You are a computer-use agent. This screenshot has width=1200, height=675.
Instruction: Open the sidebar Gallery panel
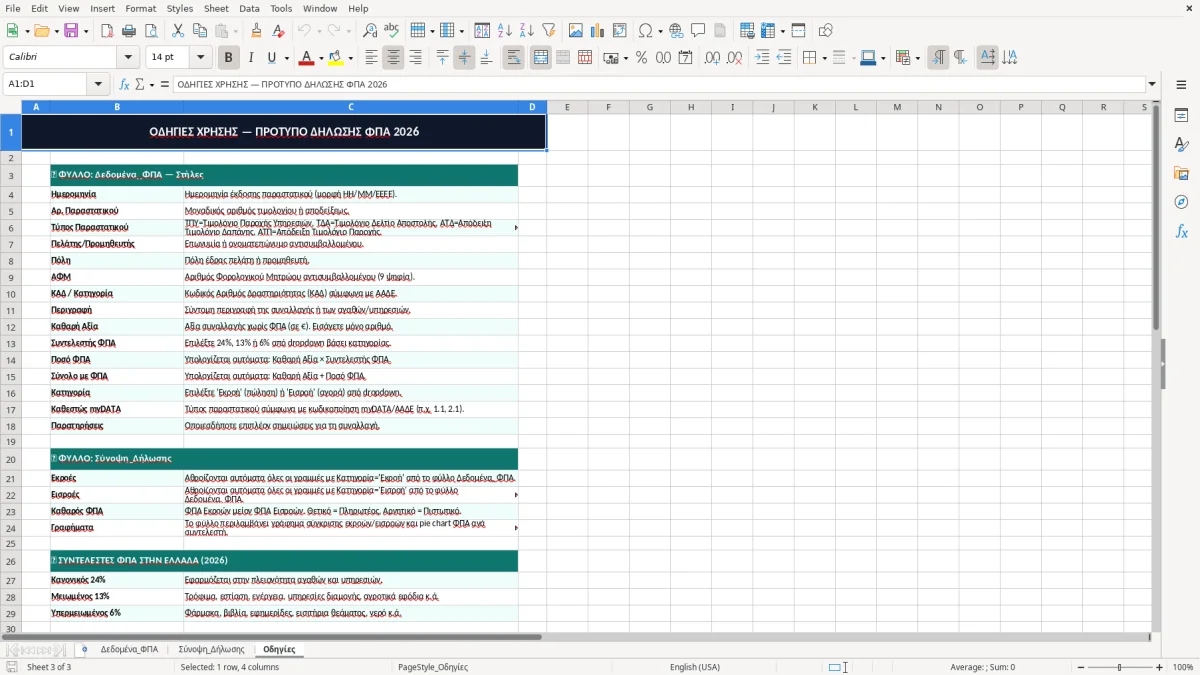coord(1181,173)
